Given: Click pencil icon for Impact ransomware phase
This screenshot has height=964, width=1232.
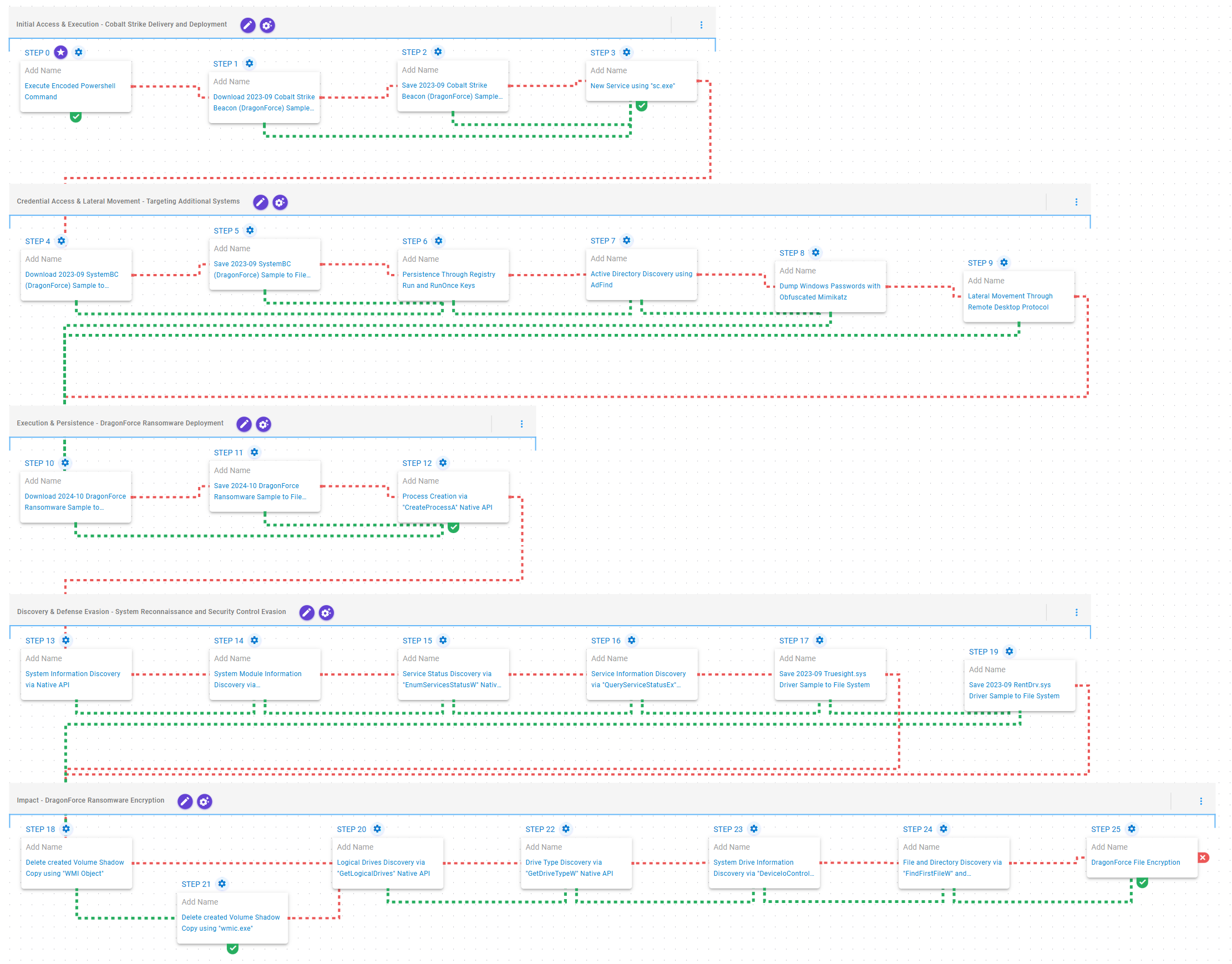Looking at the screenshot, I should 185,801.
